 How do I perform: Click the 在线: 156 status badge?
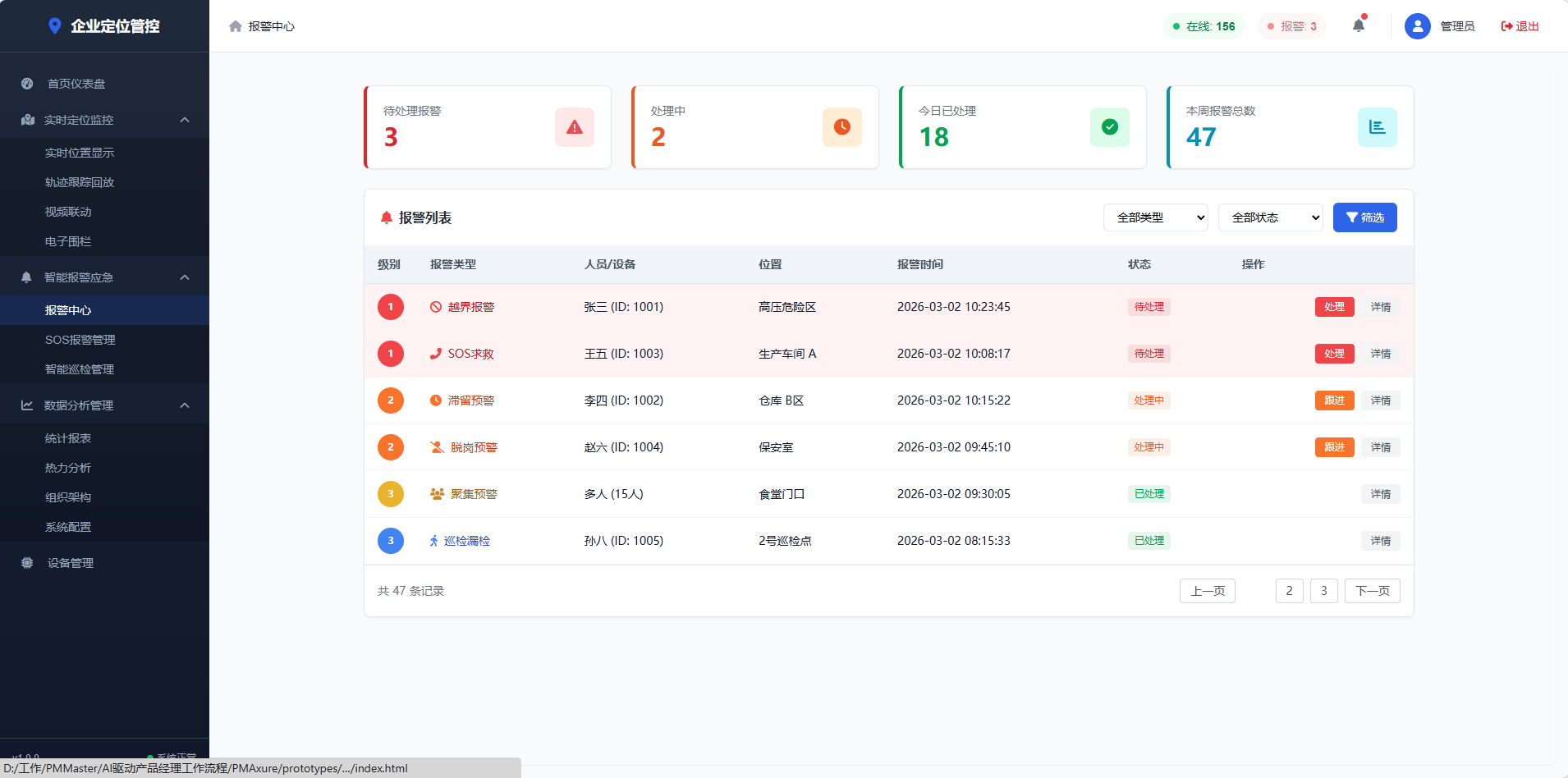pyautogui.click(x=1204, y=26)
